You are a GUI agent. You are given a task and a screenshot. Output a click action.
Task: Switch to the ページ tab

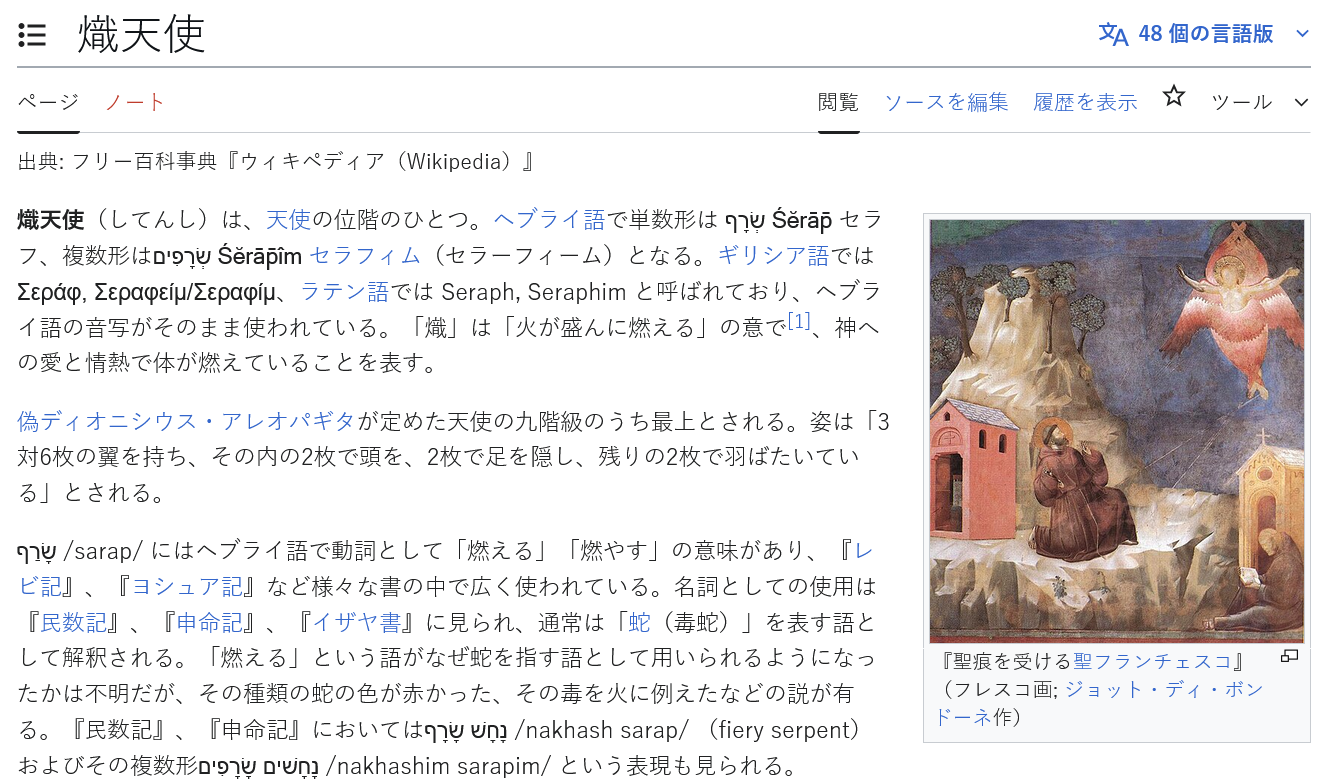pyautogui.click(x=48, y=101)
